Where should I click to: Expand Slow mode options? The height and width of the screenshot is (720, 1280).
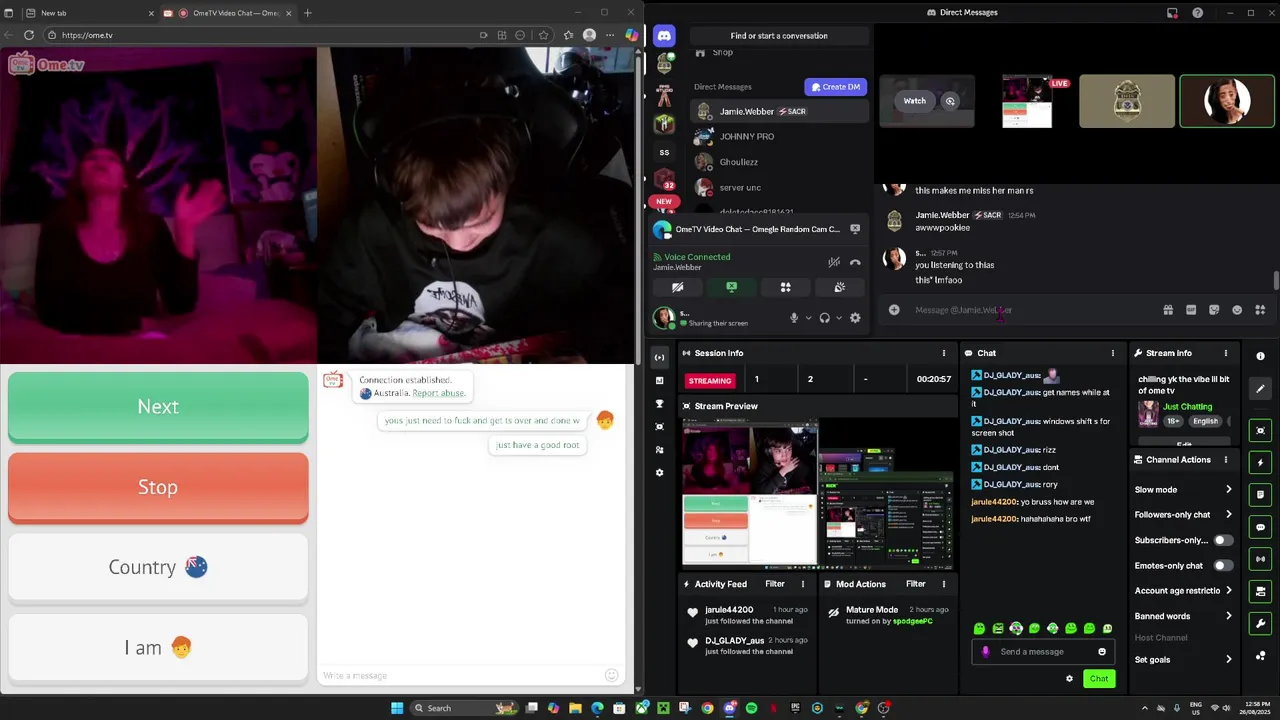click(x=1183, y=490)
